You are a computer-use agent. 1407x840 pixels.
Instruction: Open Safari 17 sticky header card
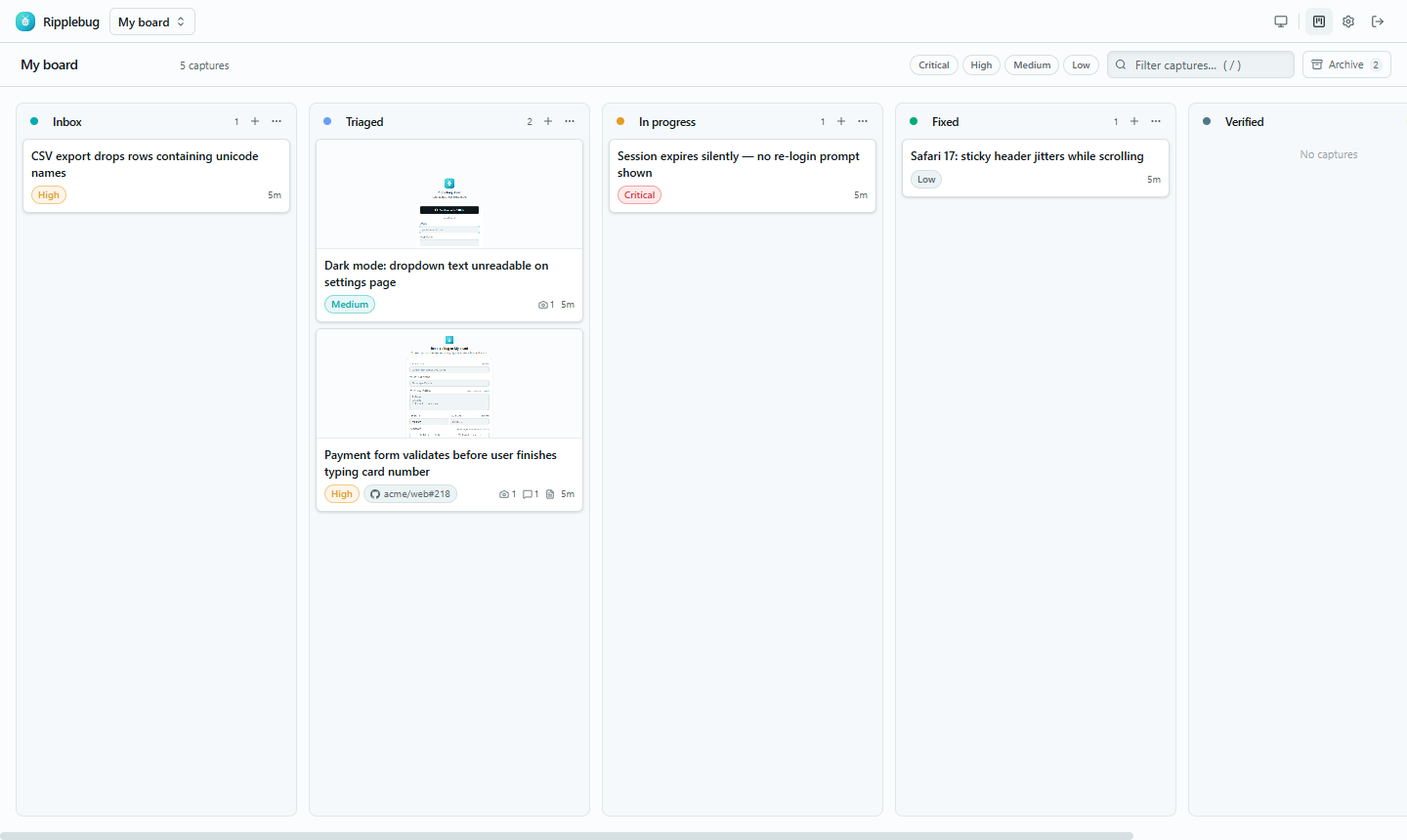pyautogui.click(x=1036, y=168)
